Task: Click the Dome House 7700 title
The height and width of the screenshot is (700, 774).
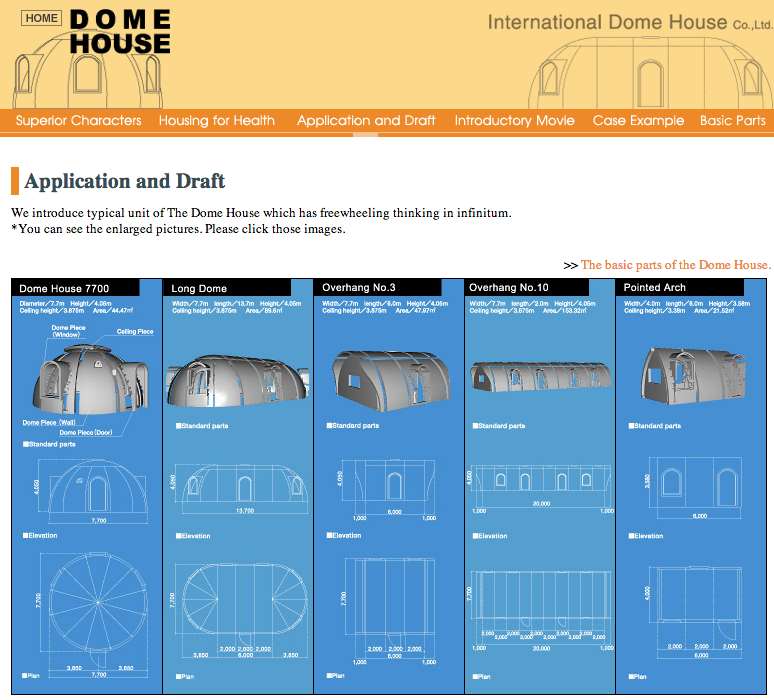Action: pyautogui.click(x=64, y=289)
